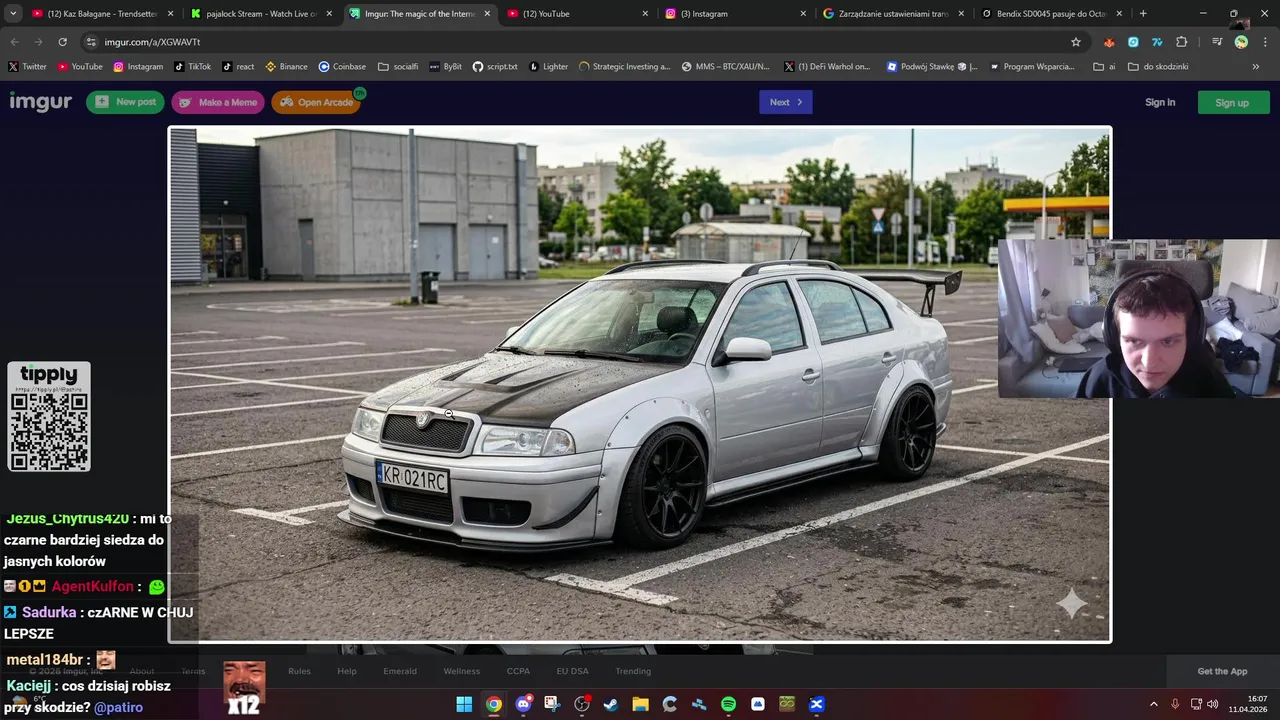
Task: Open the Lighter bookmark
Action: (548, 67)
